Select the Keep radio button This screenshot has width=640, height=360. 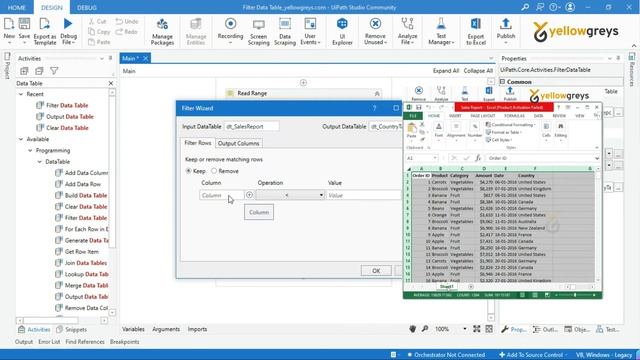coord(189,171)
